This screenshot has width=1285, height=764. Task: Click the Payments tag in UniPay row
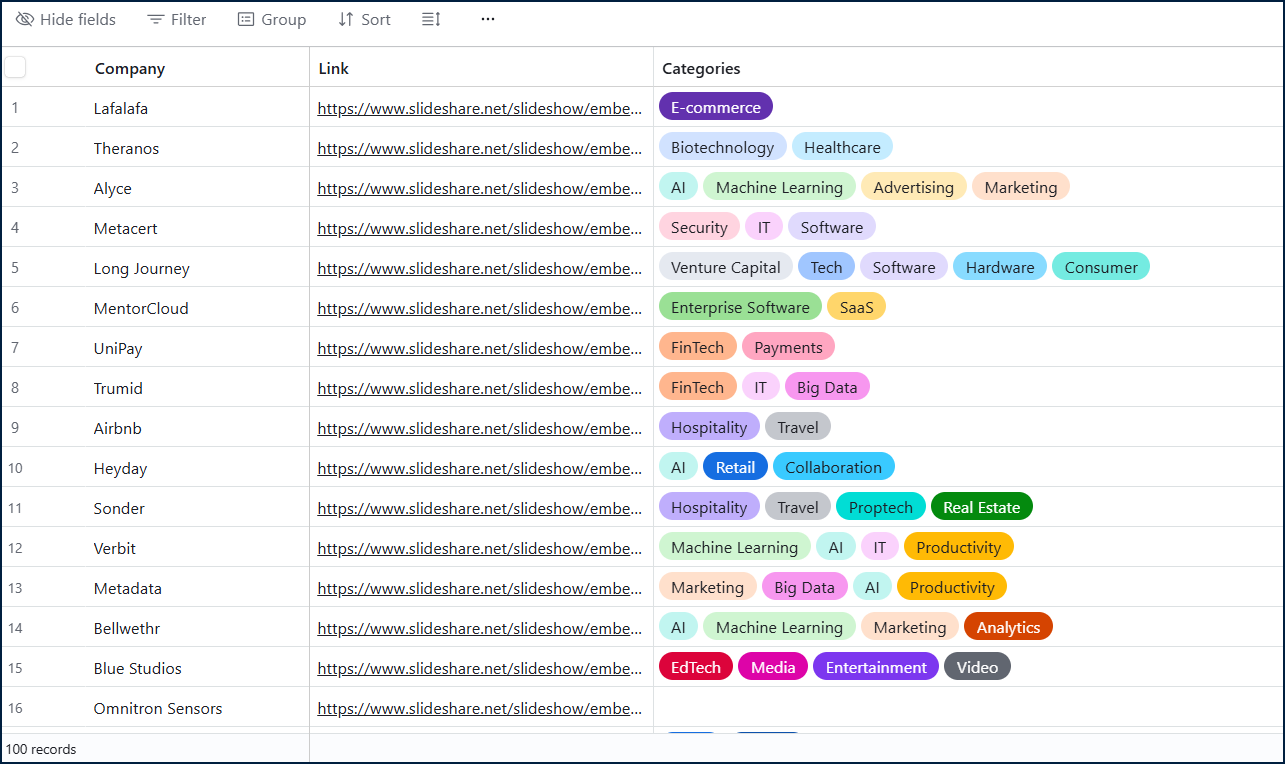coord(788,347)
